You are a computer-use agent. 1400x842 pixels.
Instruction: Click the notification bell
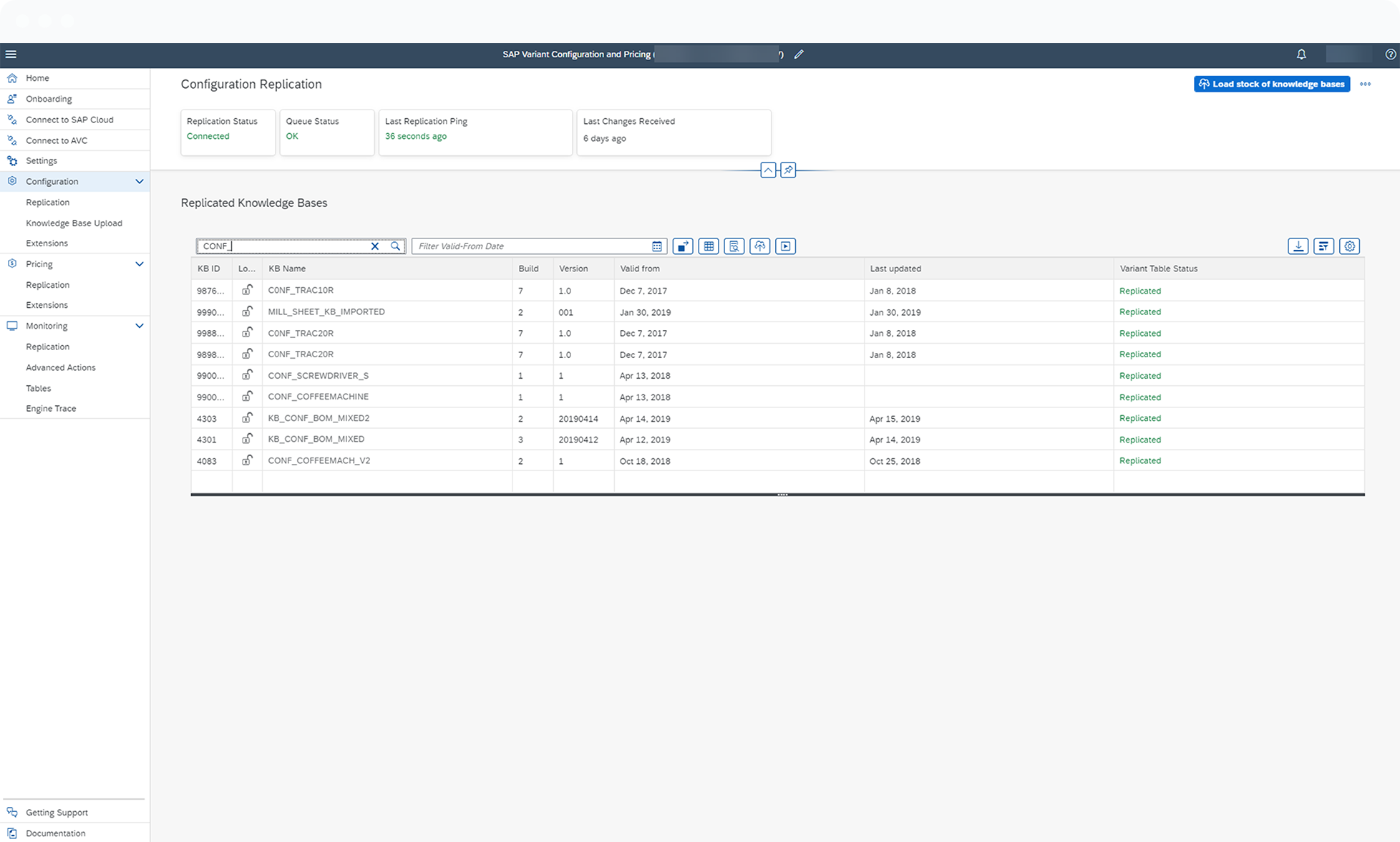1302,54
